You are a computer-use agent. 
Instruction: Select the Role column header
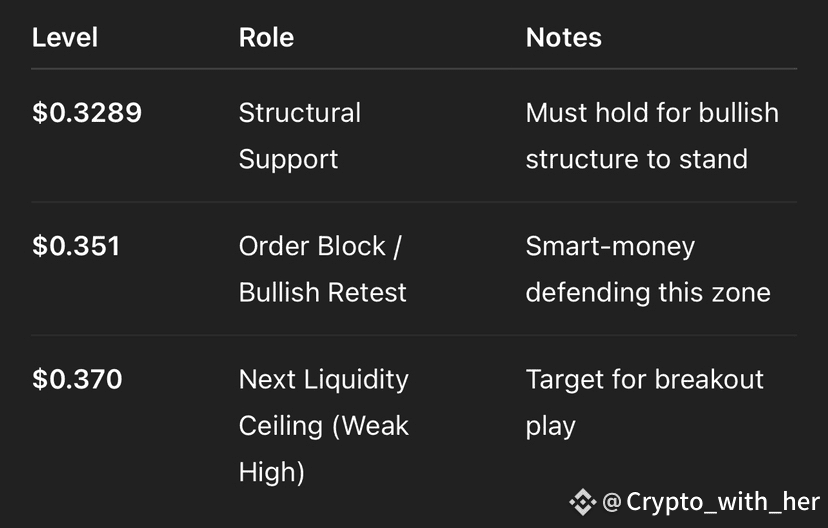pos(266,37)
